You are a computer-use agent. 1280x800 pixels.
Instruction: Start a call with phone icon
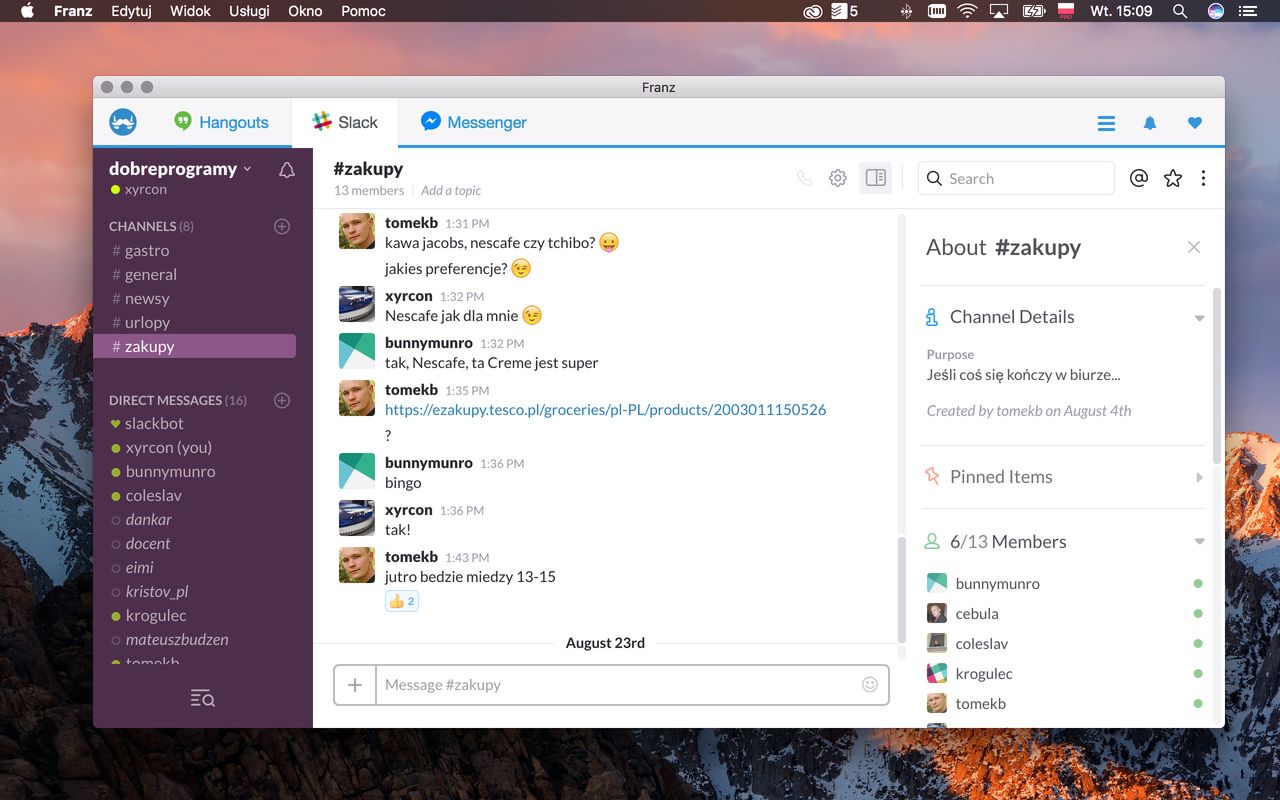point(804,178)
